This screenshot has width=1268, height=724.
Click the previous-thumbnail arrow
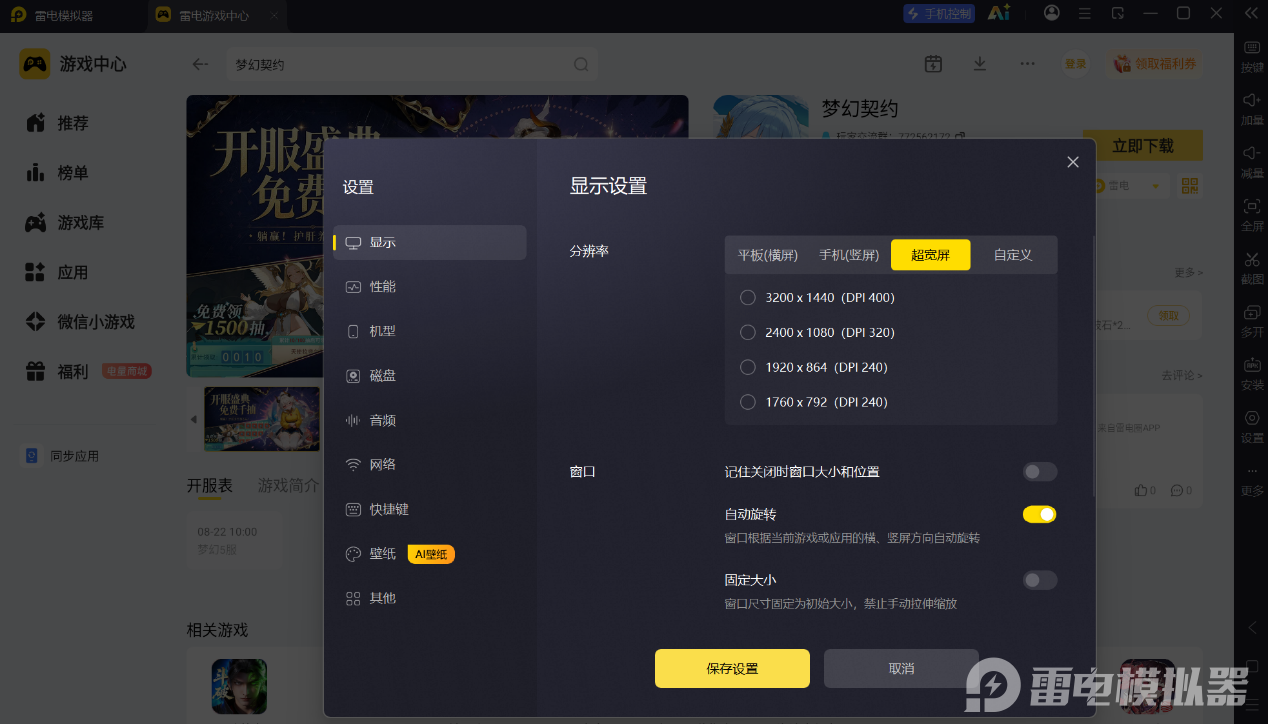point(194,419)
